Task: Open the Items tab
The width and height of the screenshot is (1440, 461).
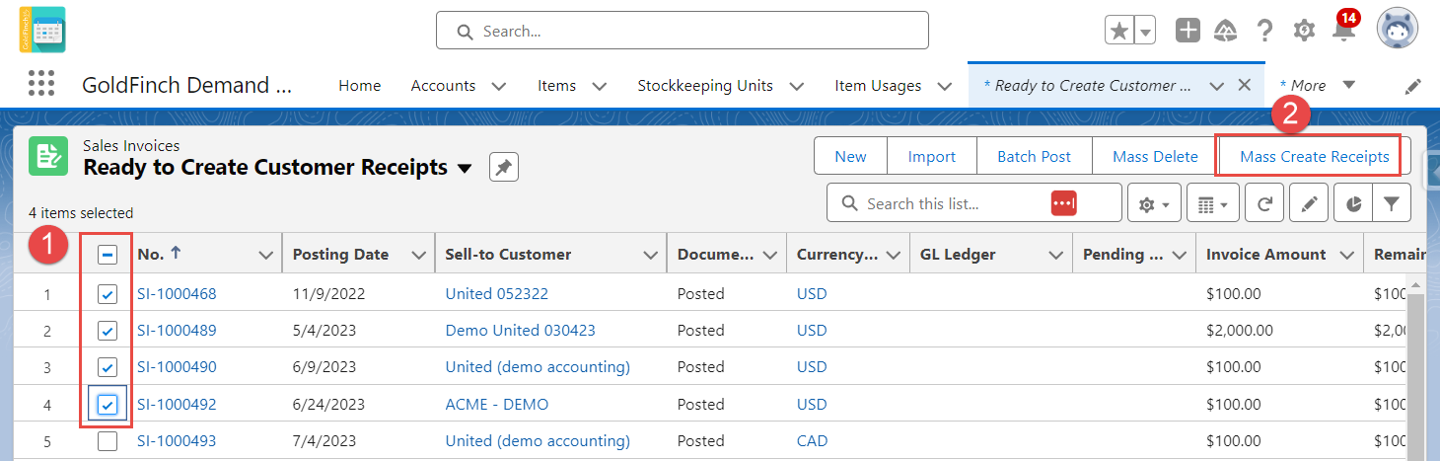Action: 556,86
